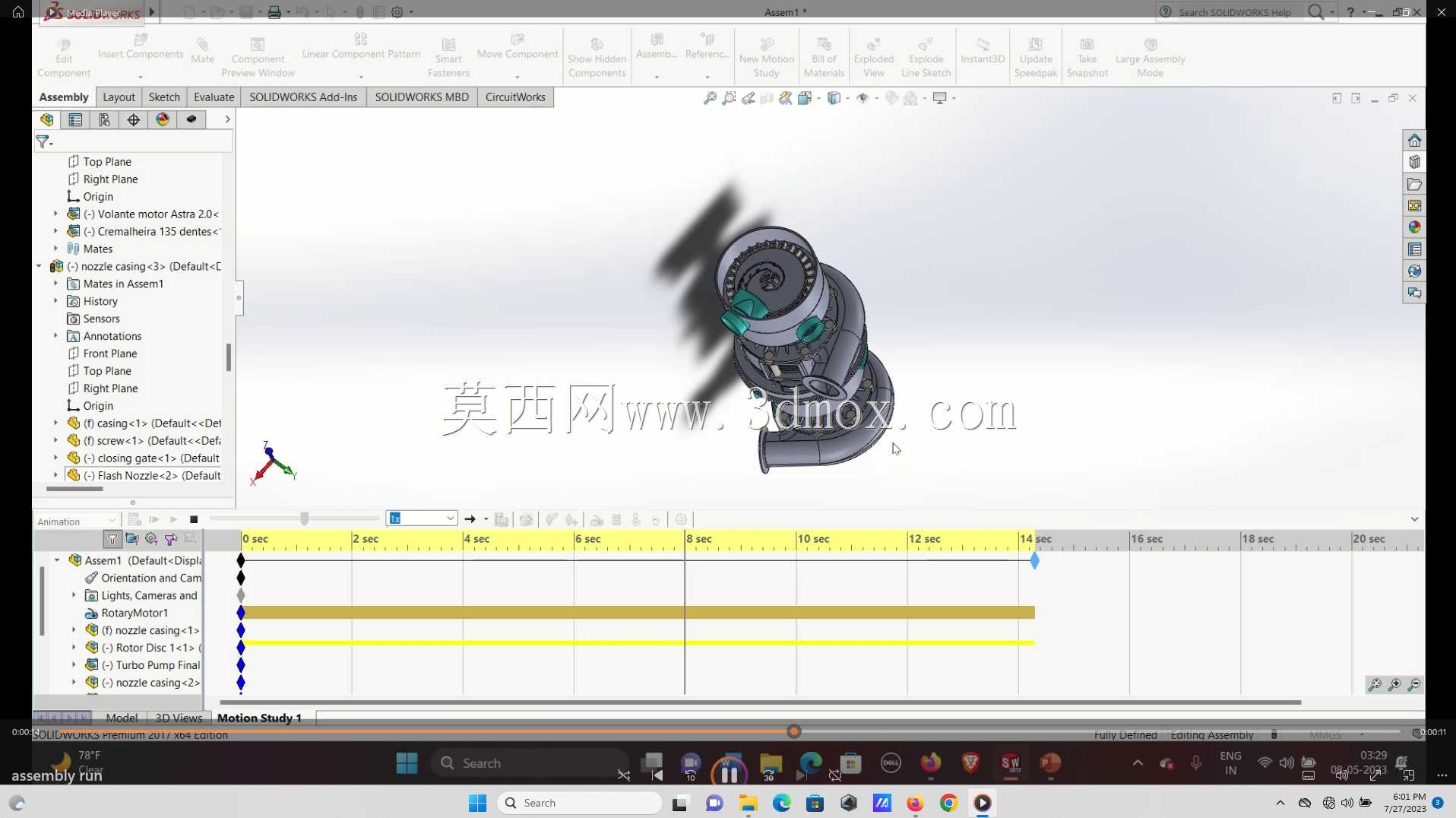
Task: Click the Take Snapshot tool
Action: pos(1087,58)
